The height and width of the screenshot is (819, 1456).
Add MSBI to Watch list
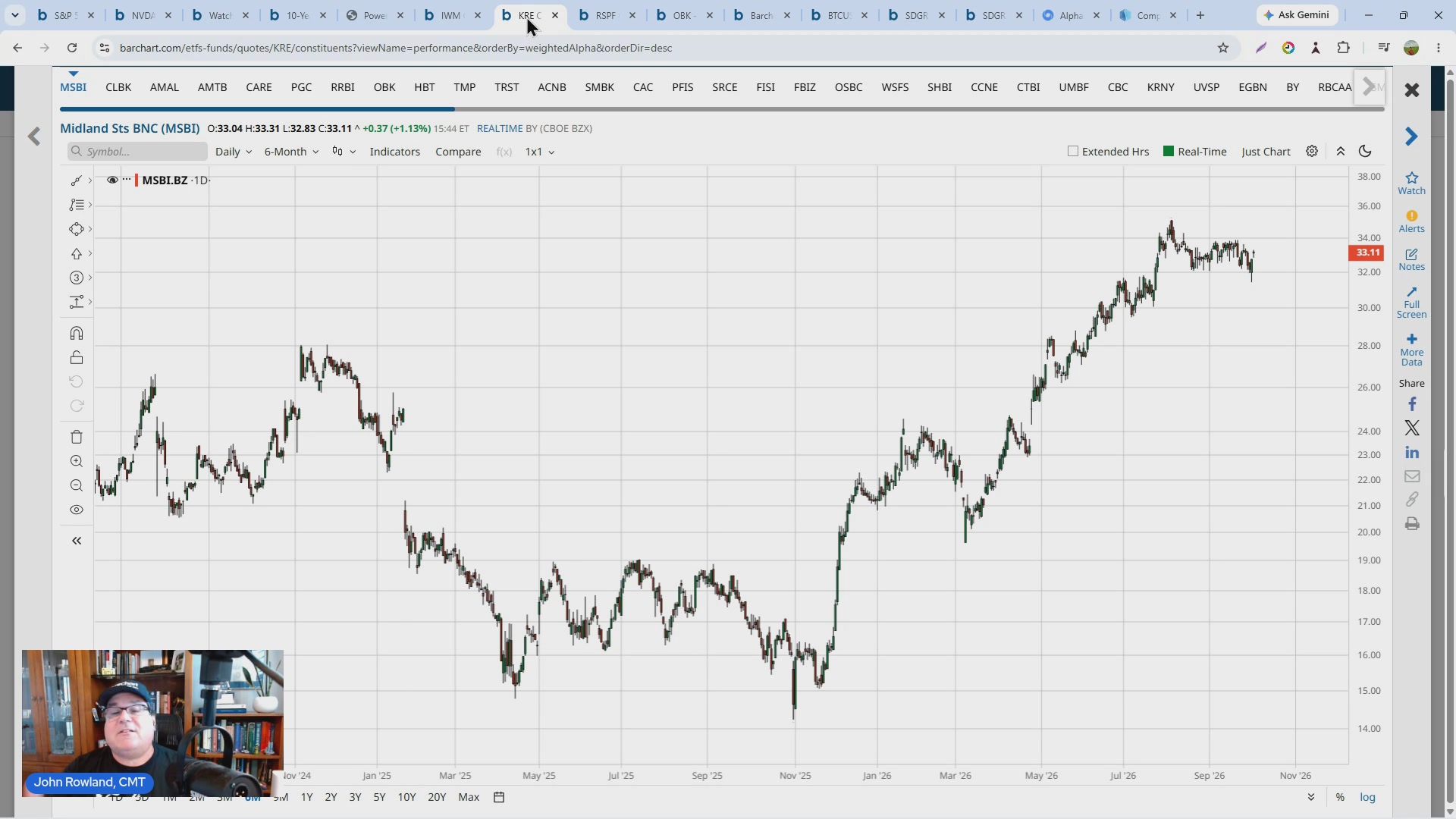click(x=1411, y=183)
